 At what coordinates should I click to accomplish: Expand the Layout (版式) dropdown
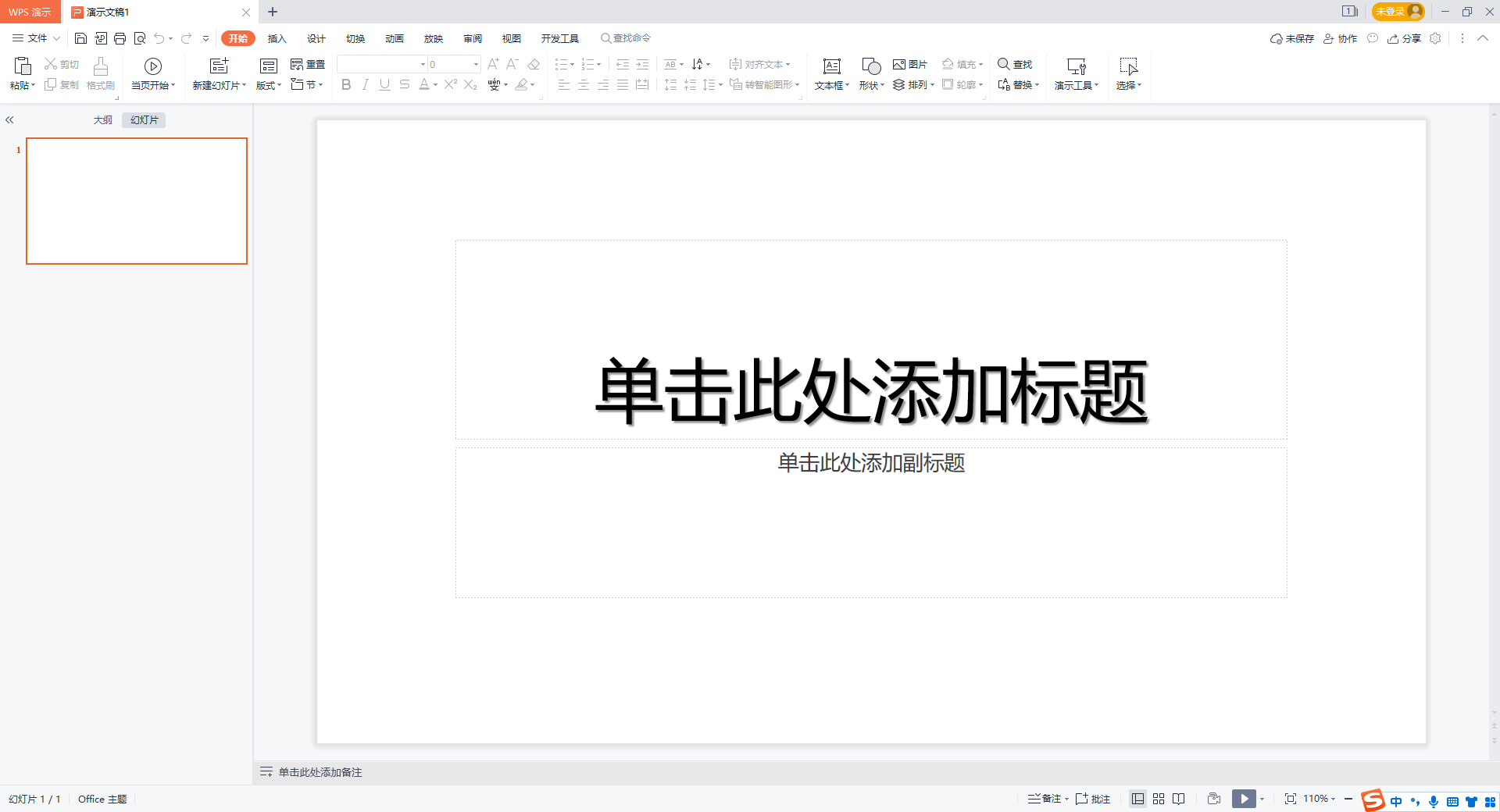coord(269,85)
